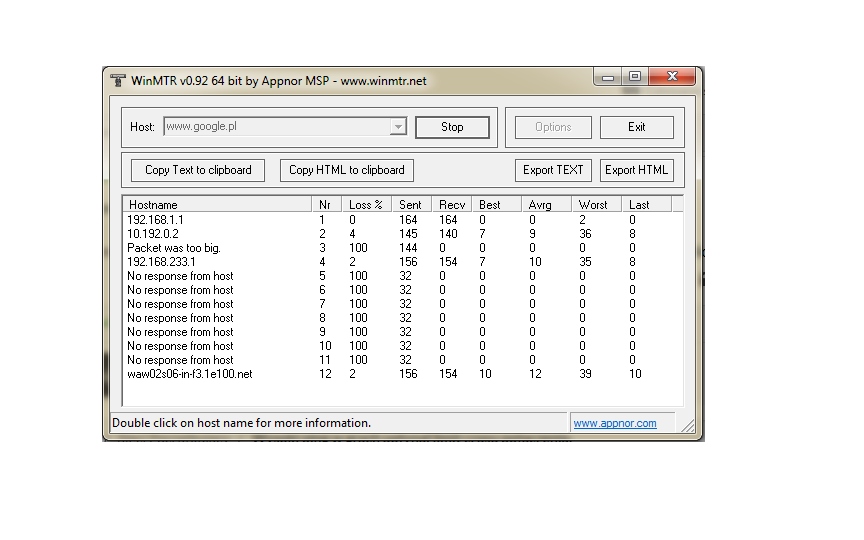The image size is (864, 540).
Task: Click the Recv column header
Action: click(452, 204)
